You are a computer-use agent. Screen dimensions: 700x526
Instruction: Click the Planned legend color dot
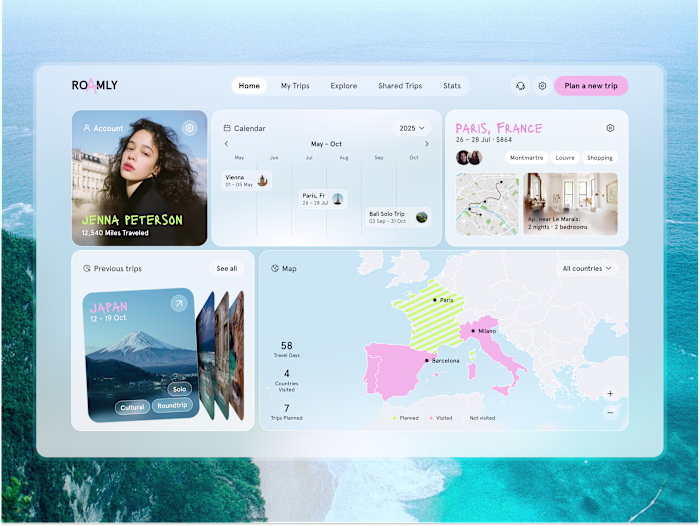[394, 418]
